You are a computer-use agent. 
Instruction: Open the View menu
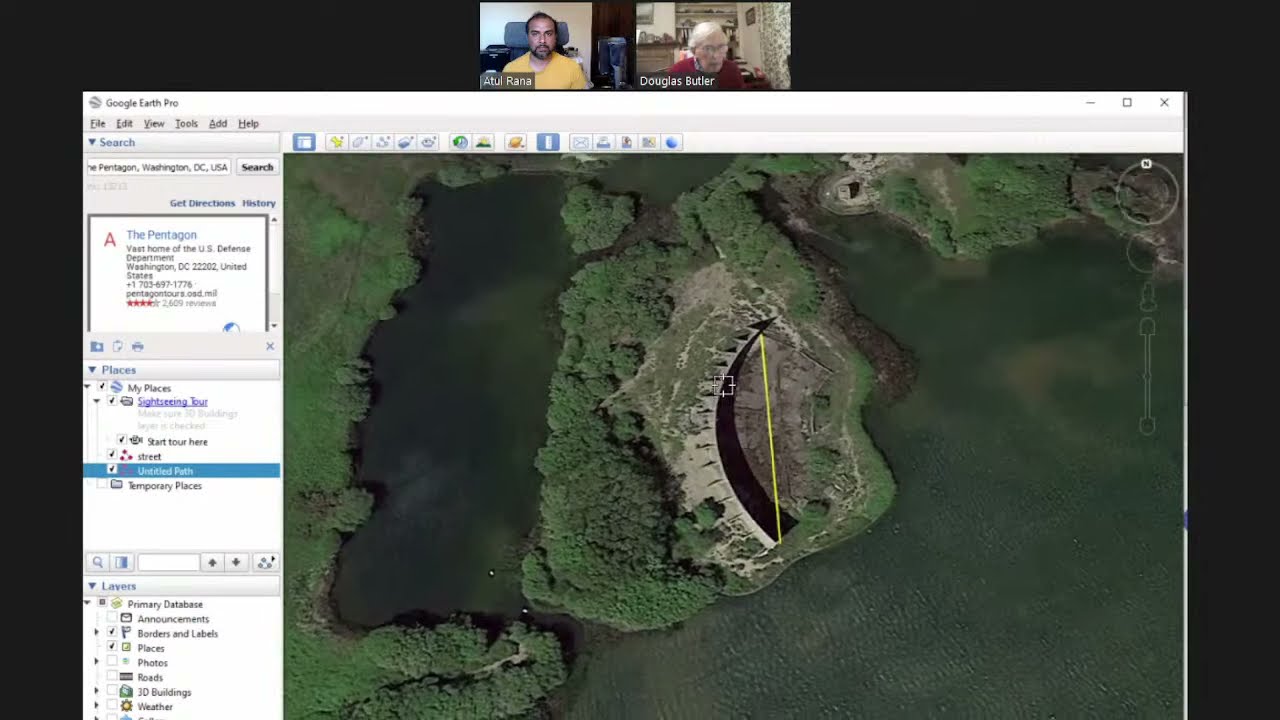154,123
